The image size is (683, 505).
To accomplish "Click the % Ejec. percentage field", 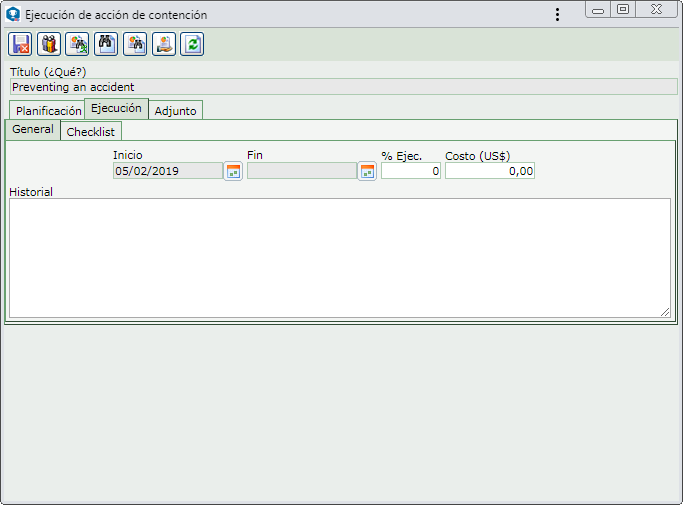I will click(411, 171).
